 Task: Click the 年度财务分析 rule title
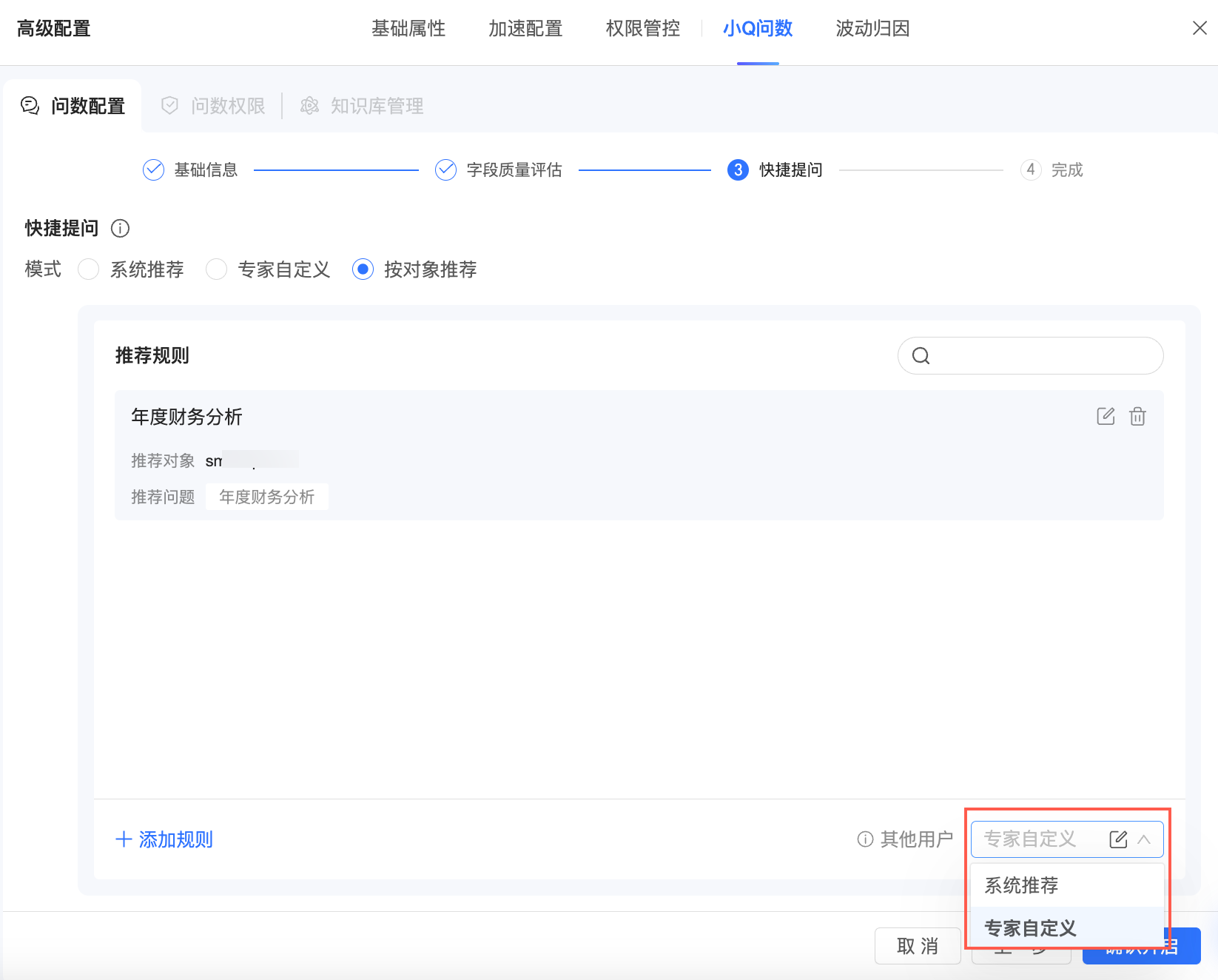pyautogui.click(x=187, y=417)
